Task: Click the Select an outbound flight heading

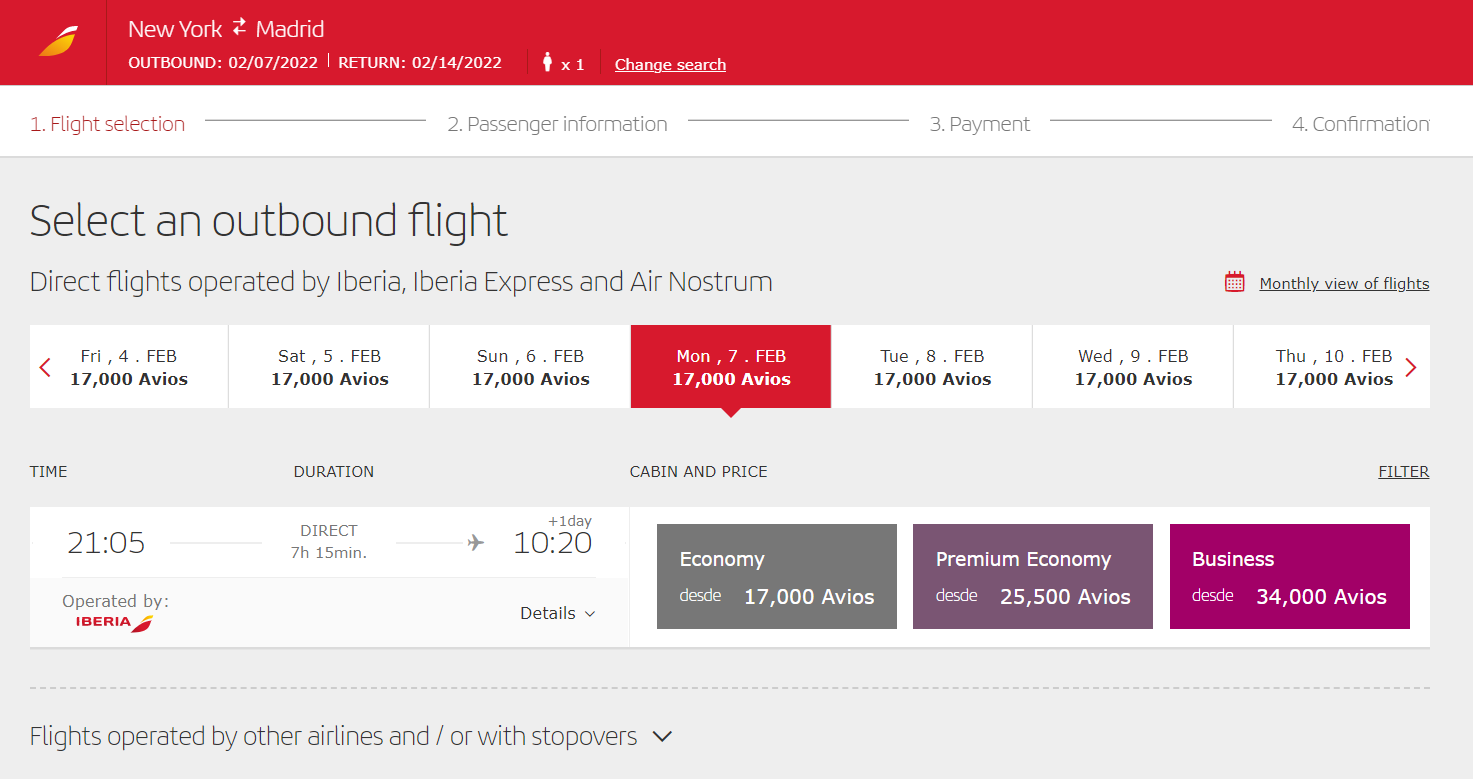Action: tap(269, 221)
